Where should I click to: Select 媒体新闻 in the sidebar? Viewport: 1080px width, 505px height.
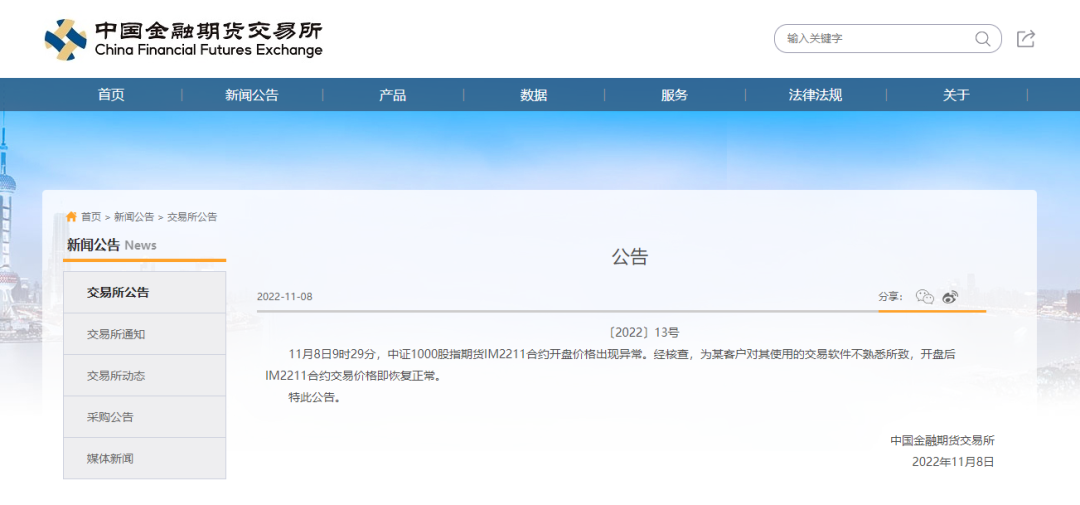[x=145, y=458]
